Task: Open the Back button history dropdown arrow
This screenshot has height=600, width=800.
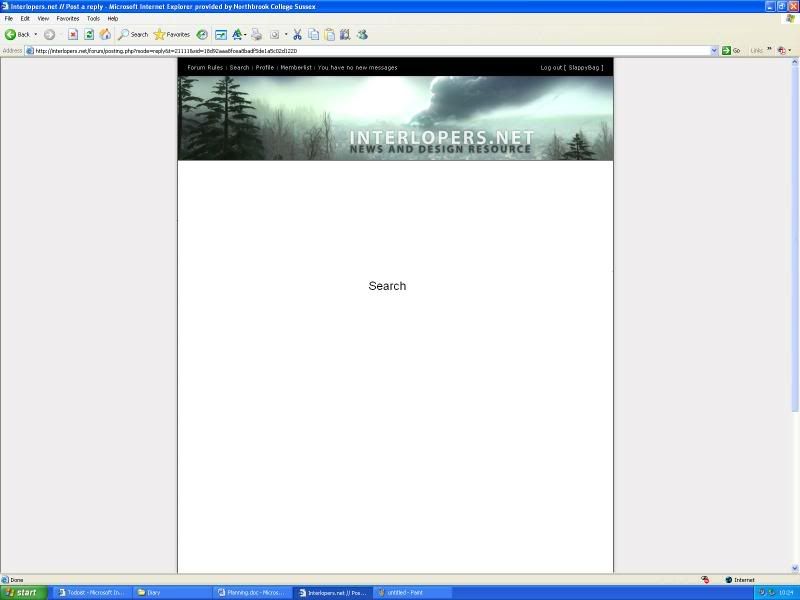Action: click(36, 34)
